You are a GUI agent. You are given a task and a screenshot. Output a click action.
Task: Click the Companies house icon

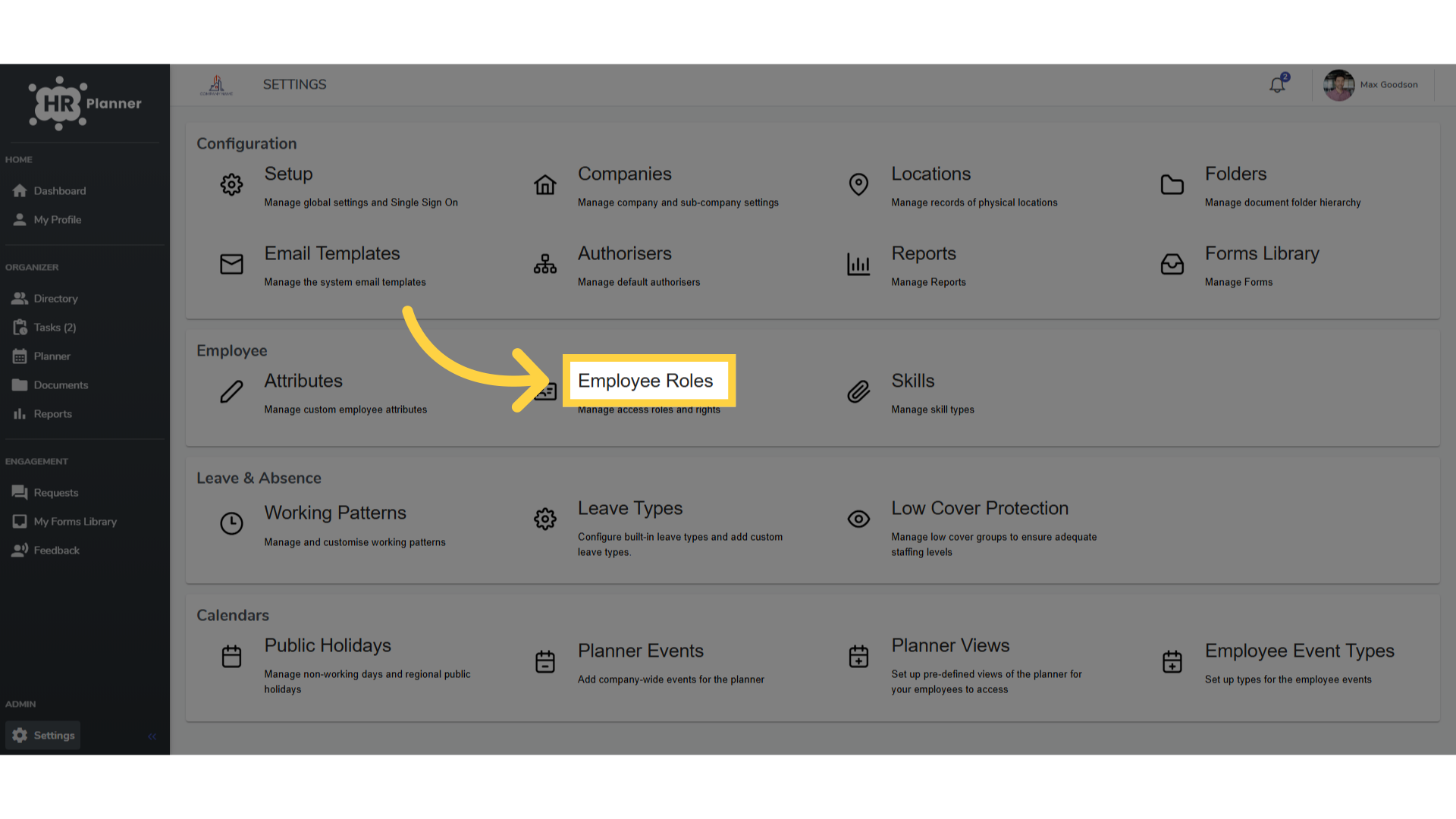545,184
